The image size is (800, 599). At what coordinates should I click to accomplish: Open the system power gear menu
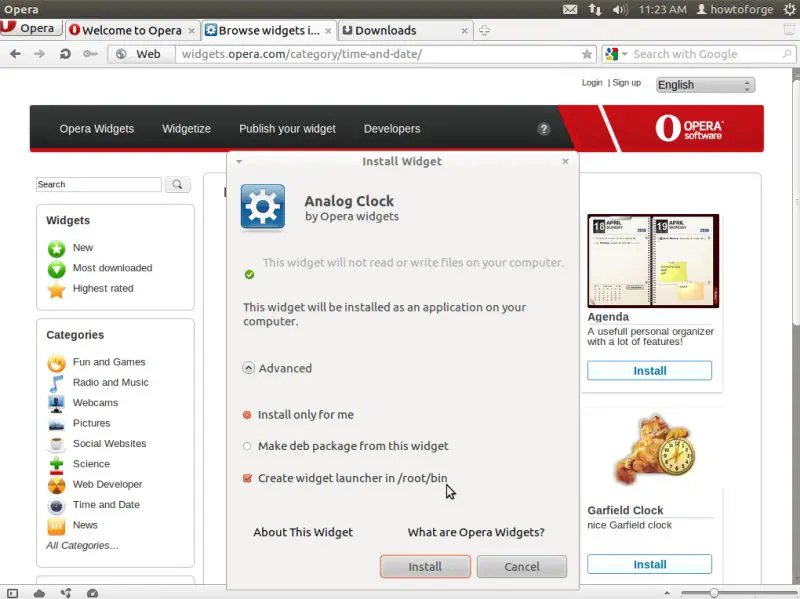click(789, 9)
